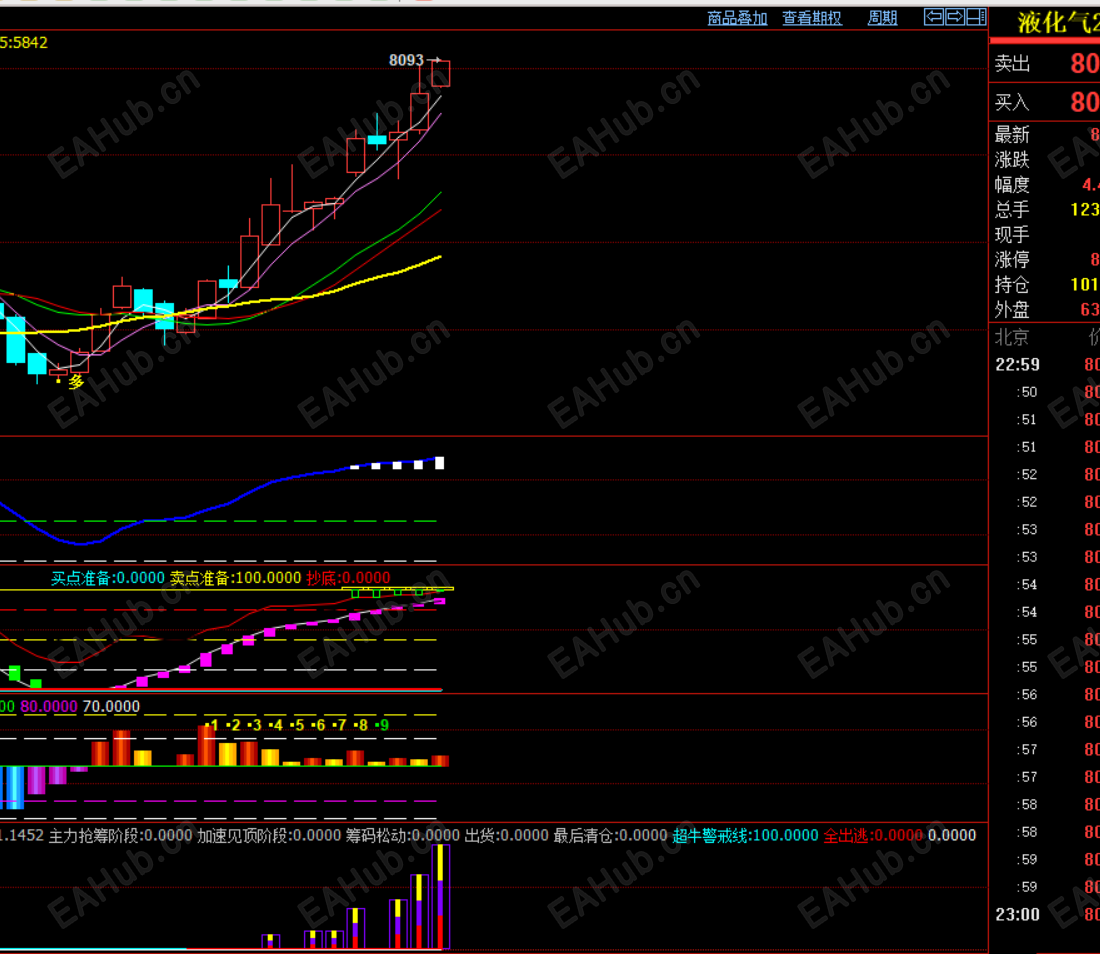Click the left arrow navigation icon
Viewport: 1100px width, 954px height.
click(x=934, y=17)
